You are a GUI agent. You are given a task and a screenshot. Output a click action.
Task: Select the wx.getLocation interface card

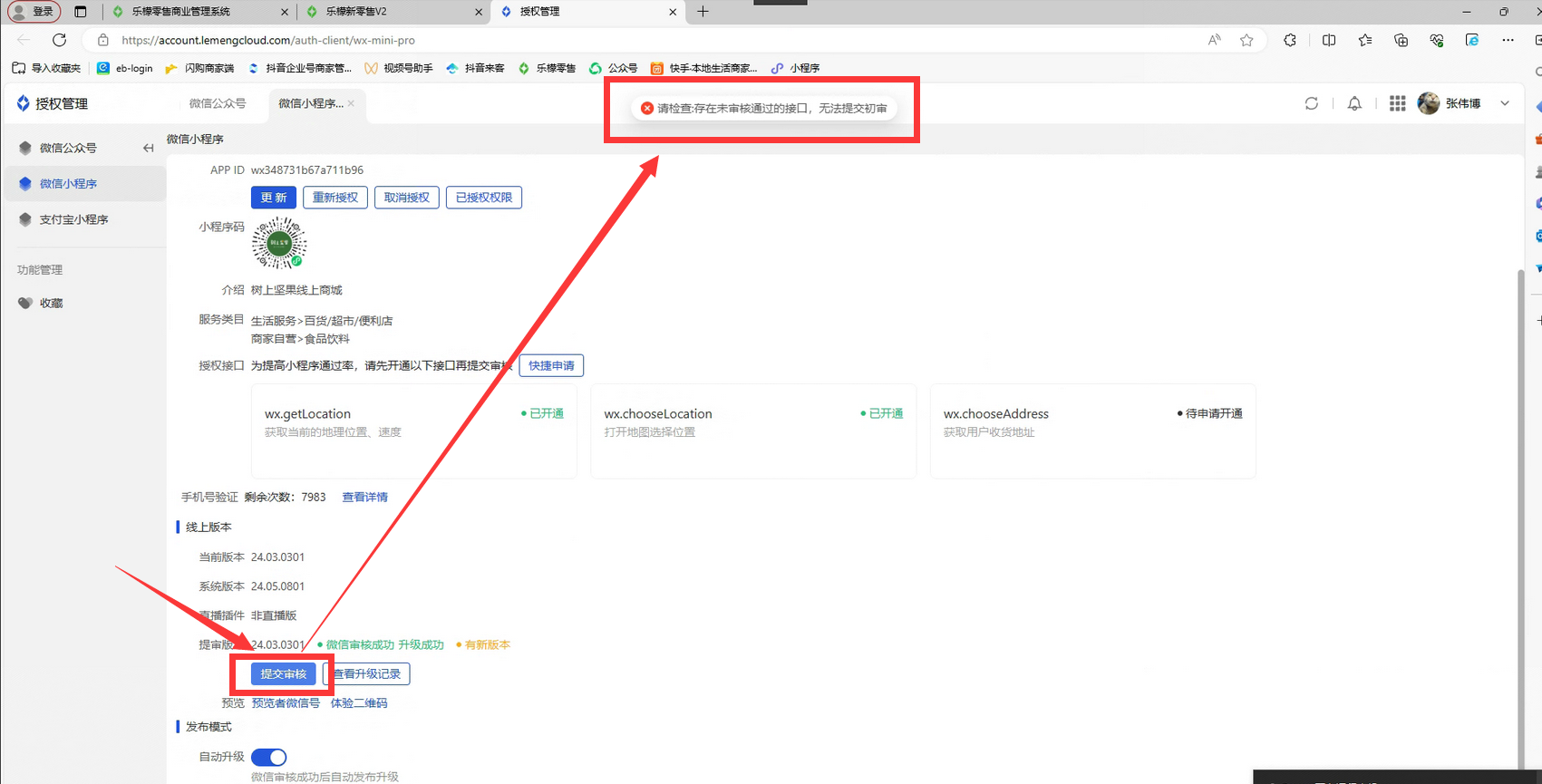(x=414, y=431)
